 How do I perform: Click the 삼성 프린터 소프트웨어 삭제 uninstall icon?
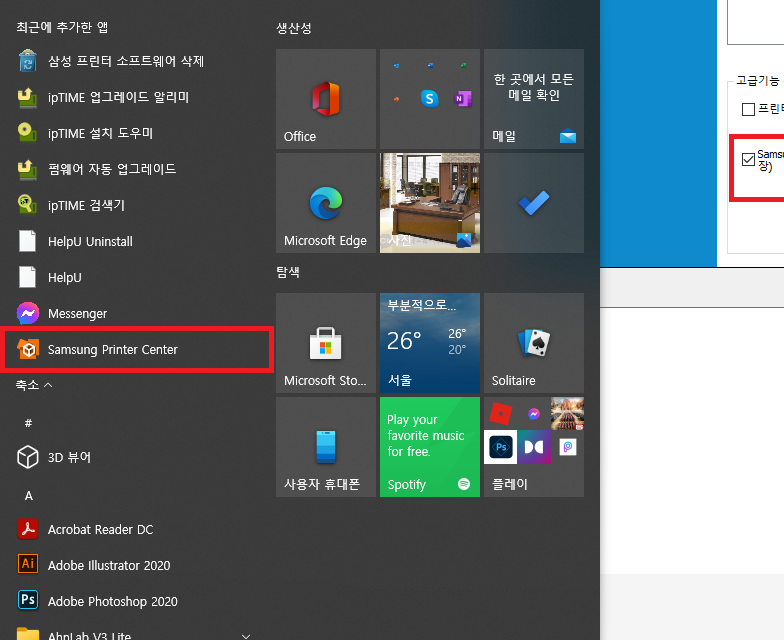[28, 61]
